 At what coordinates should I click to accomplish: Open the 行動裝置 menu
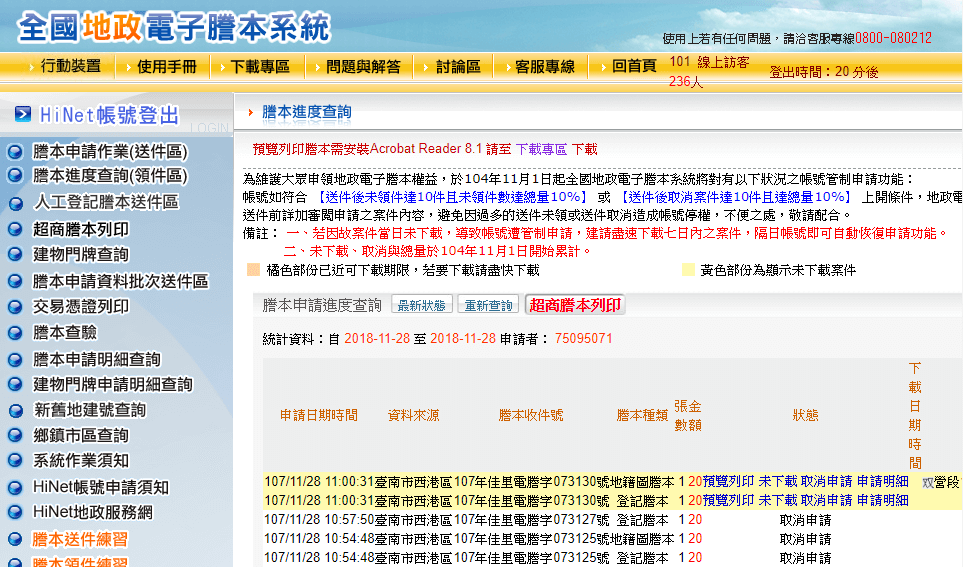(70, 66)
